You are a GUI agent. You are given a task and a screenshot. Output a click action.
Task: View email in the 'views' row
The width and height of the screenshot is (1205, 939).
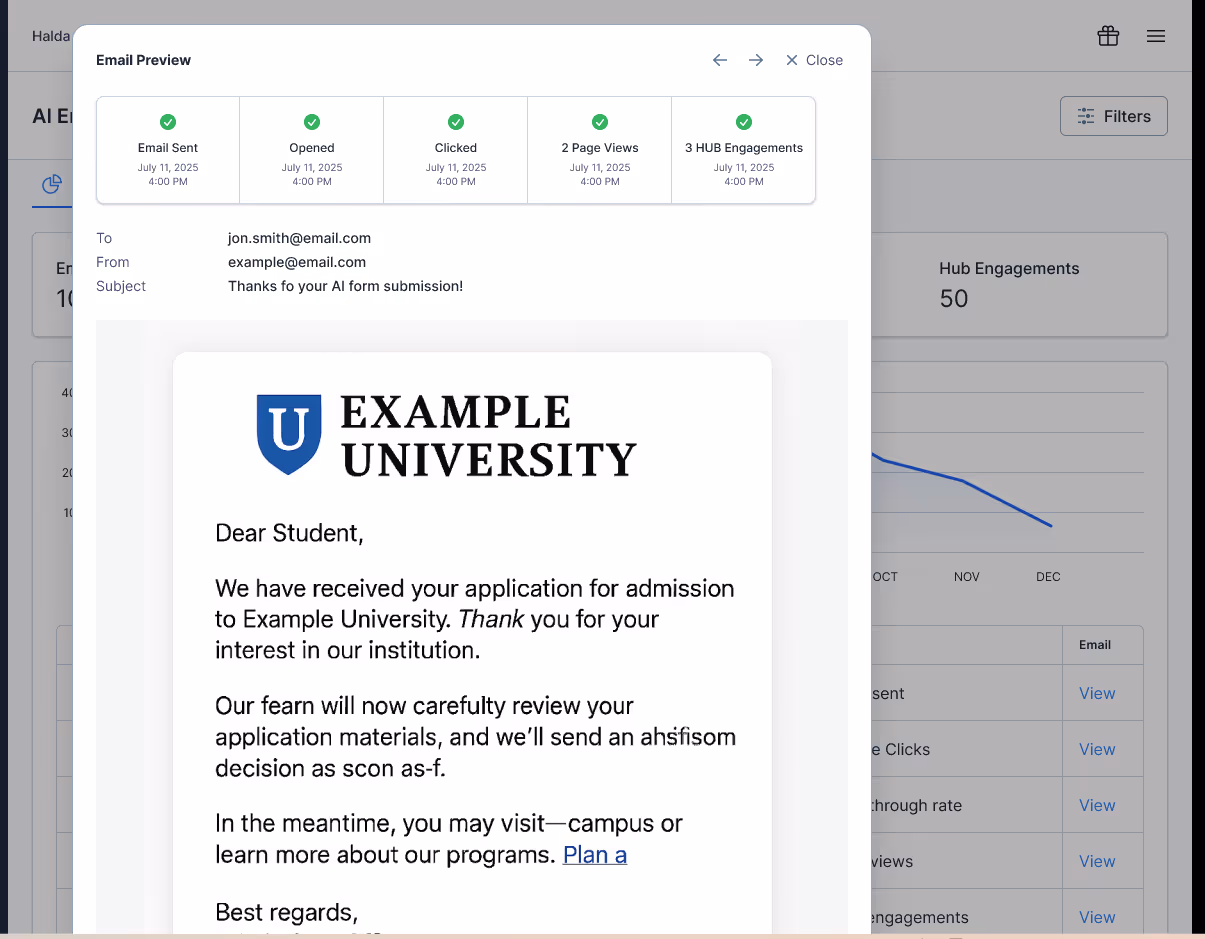click(x=1097, y=861)
